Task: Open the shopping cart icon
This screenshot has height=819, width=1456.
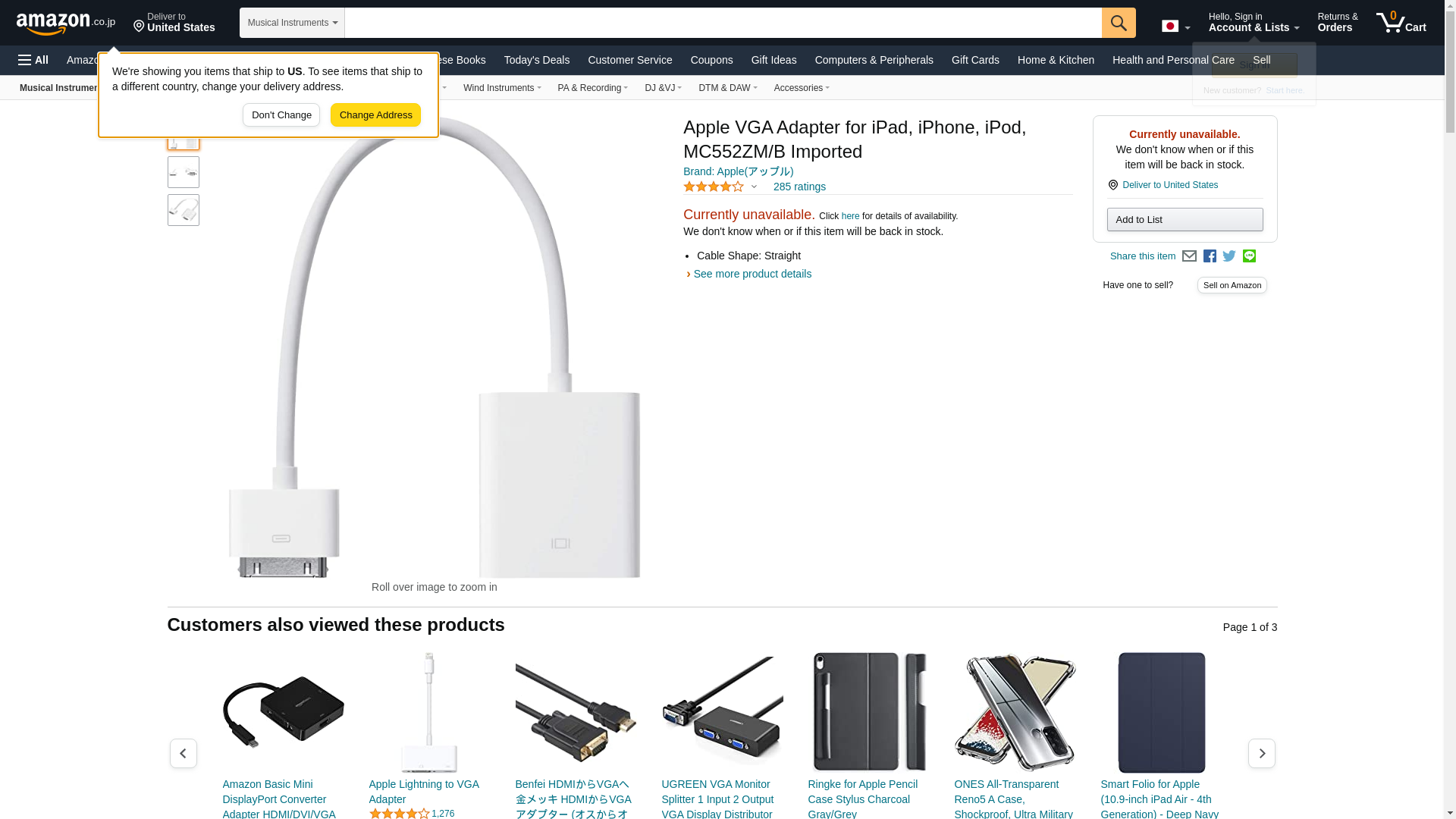Action: point(1401,23)
